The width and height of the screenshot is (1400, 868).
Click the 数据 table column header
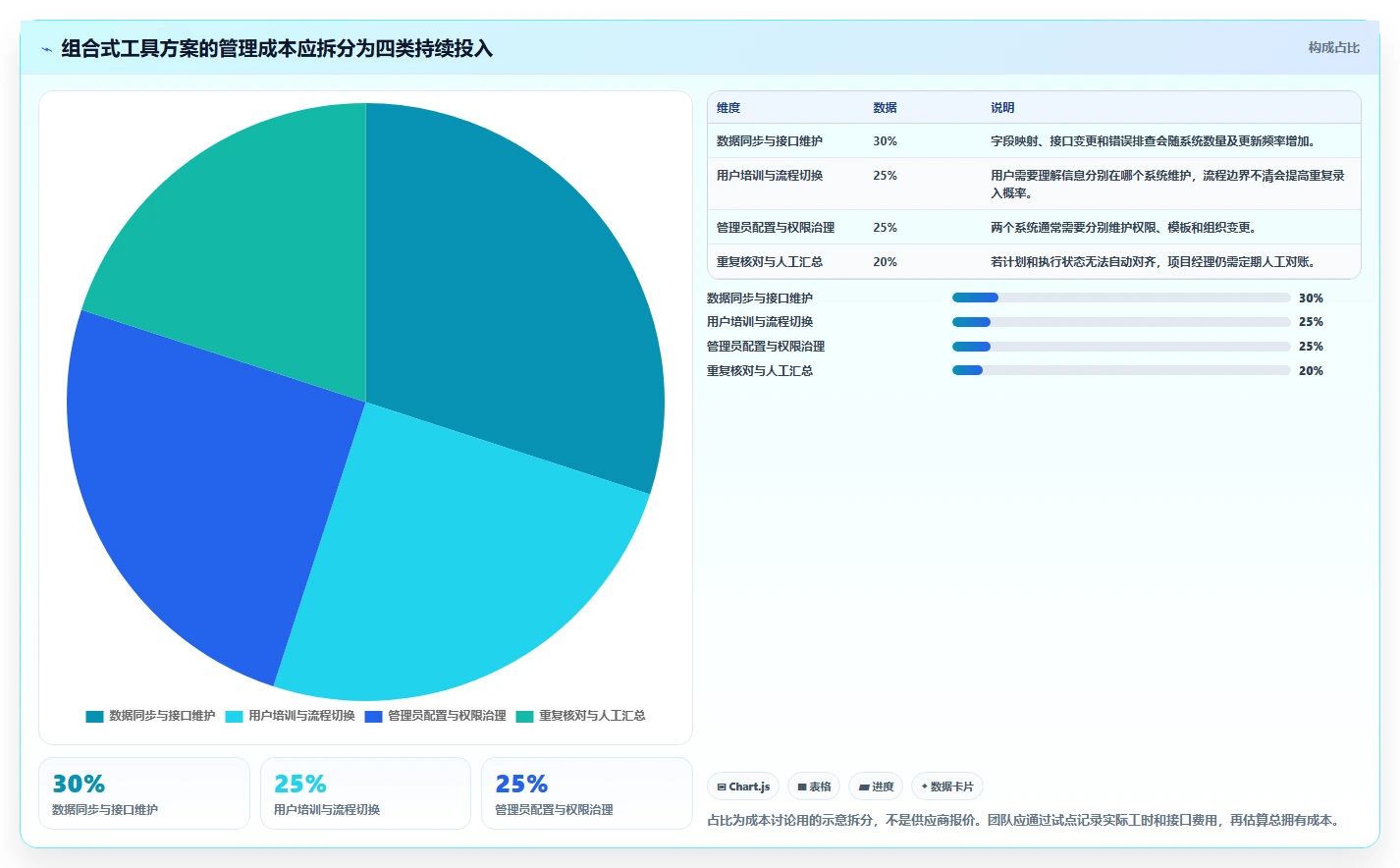885,108
